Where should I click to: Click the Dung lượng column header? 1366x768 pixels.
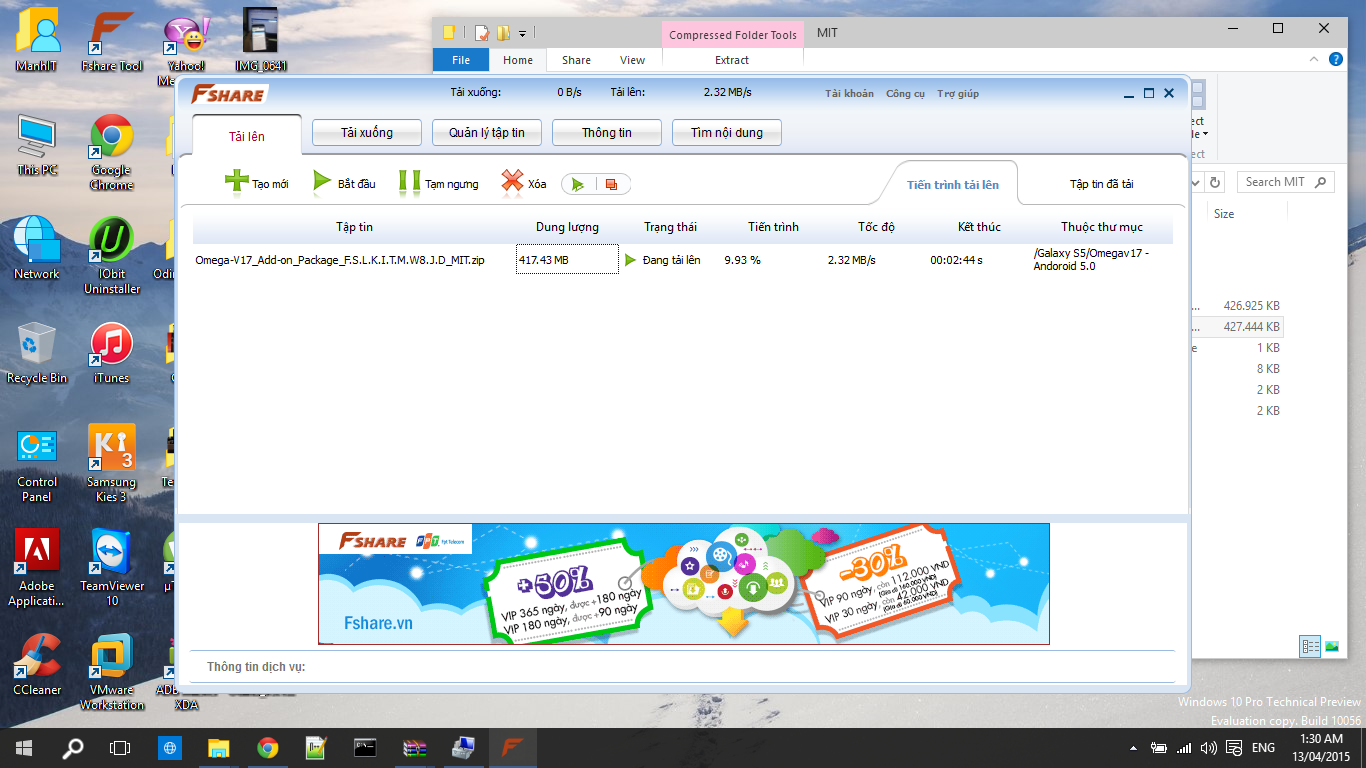pos(567,227)
